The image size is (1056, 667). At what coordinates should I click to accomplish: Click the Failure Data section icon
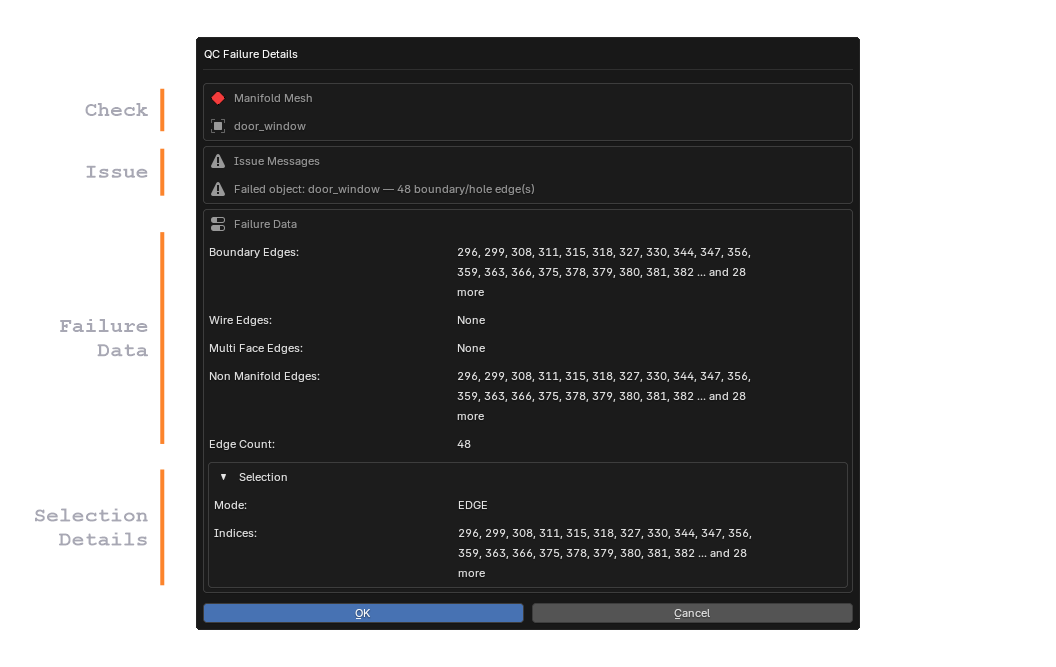point(218,224)
